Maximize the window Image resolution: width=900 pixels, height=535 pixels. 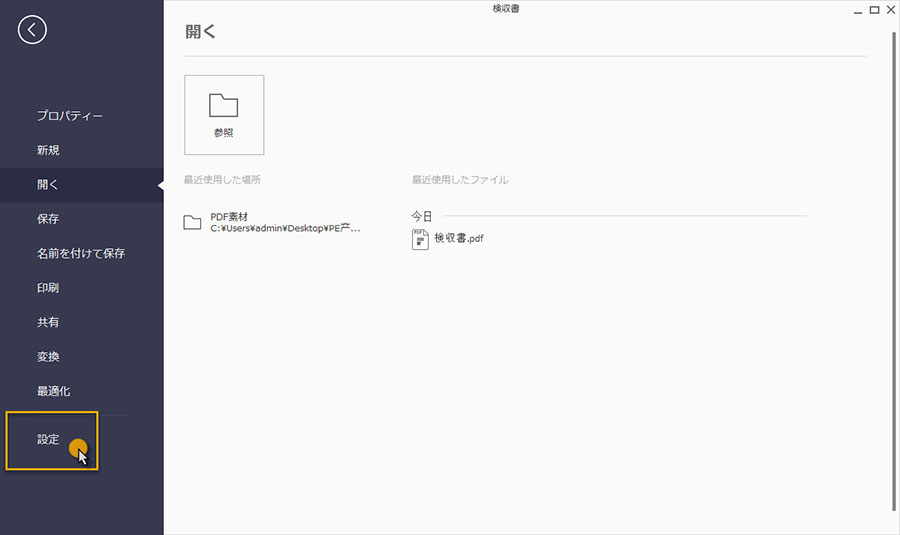(x=874, y=10)
